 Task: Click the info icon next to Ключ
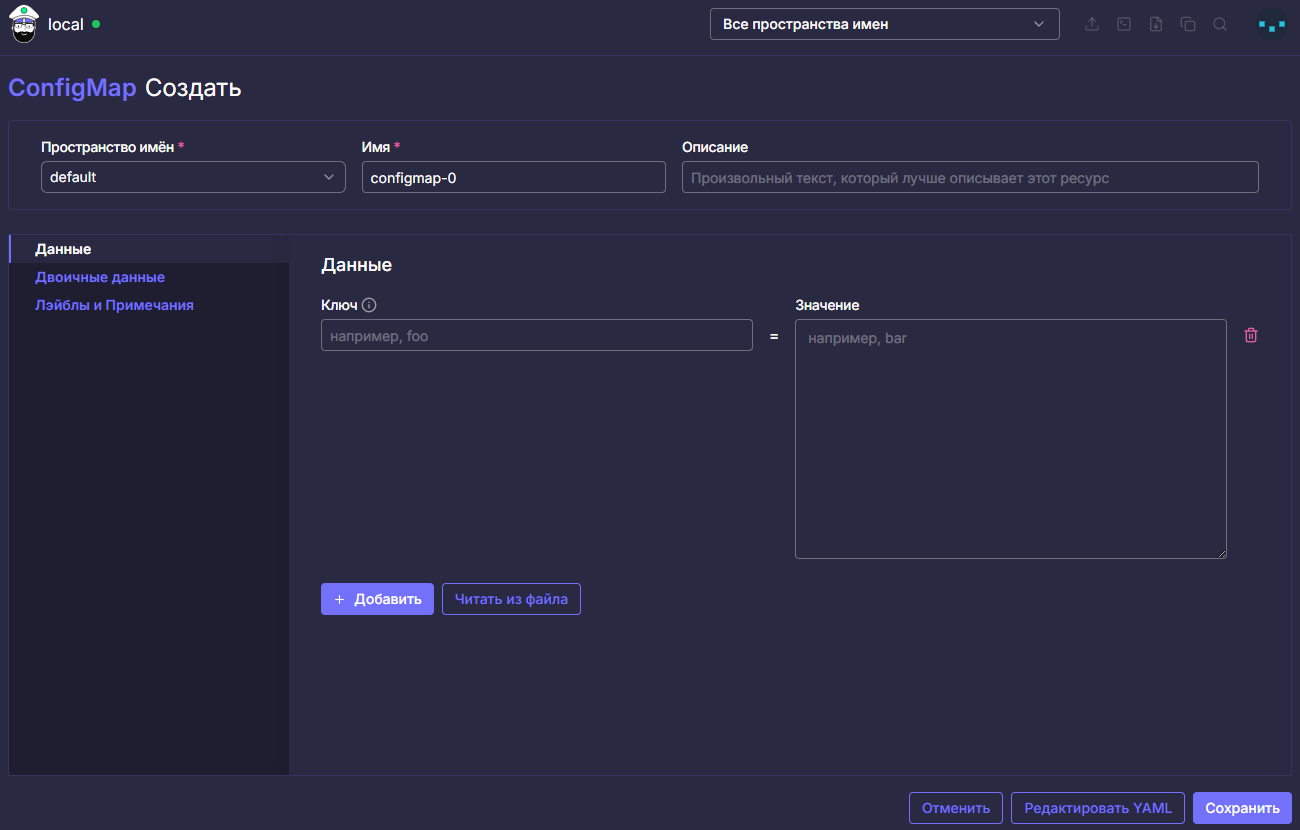(x=369, y=305)
